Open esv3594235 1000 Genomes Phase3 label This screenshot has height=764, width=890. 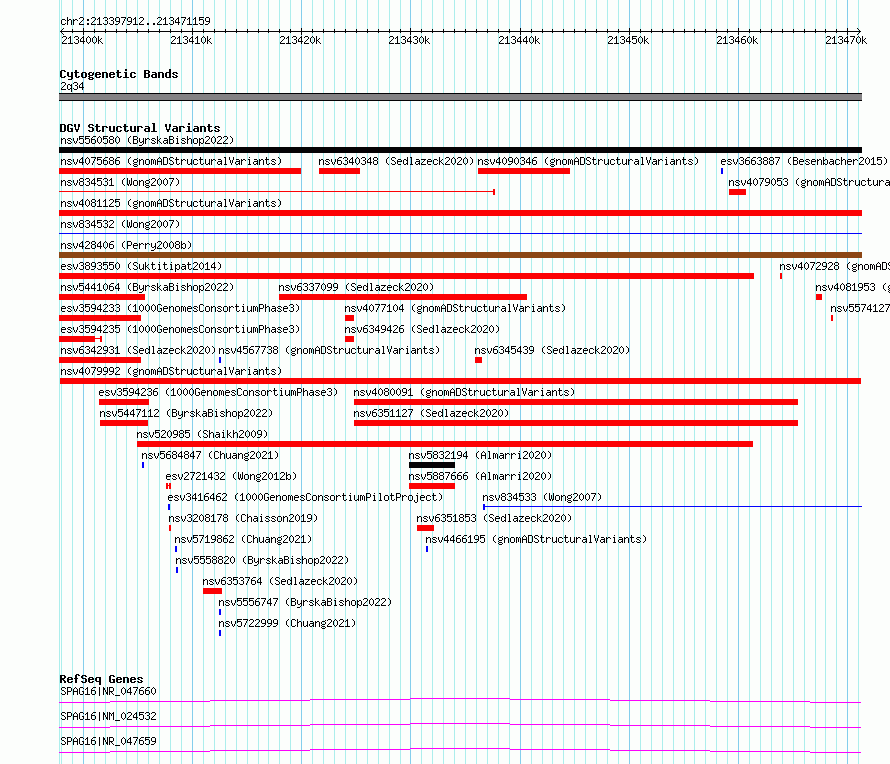click(180, 329)
